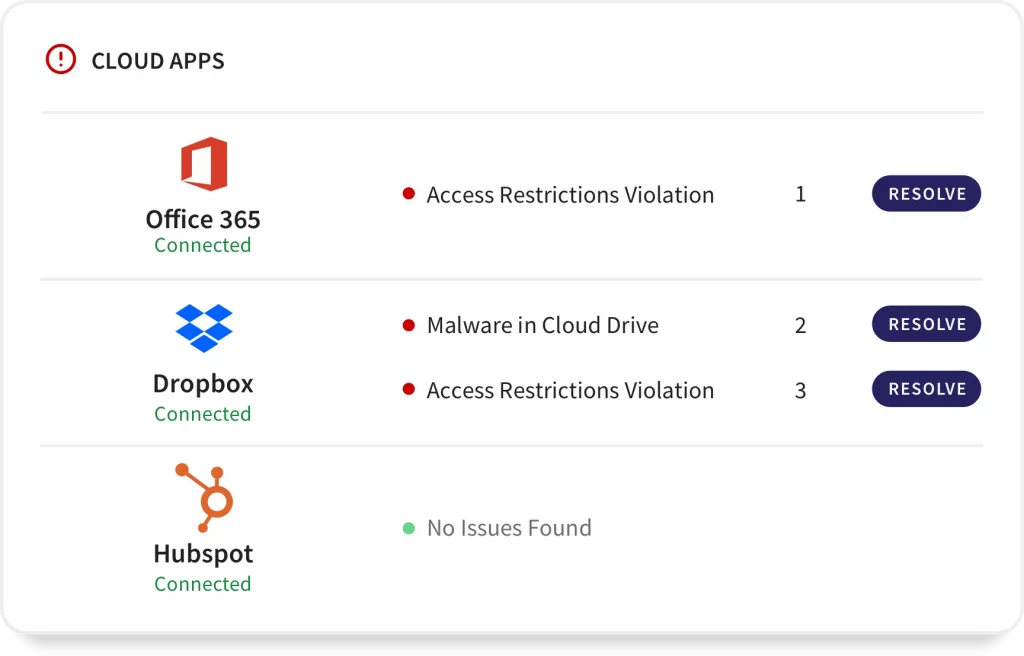Click the issue count 3 for Dropbox

click(800, 390)
